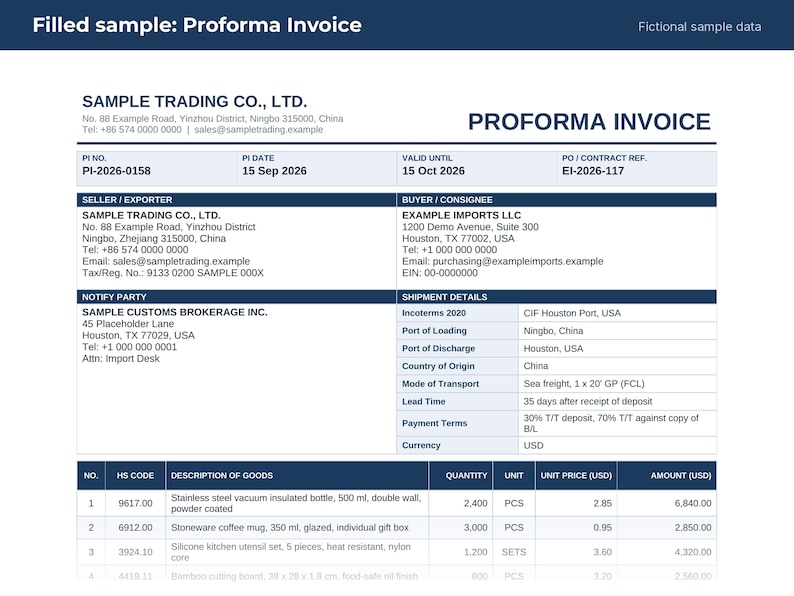Image resolution: width=794 pixels, height=596 pixels.
Task: Click the 'AMOUNT (USD)' column header
Action: pyautogui.click(x=681, y=475)
